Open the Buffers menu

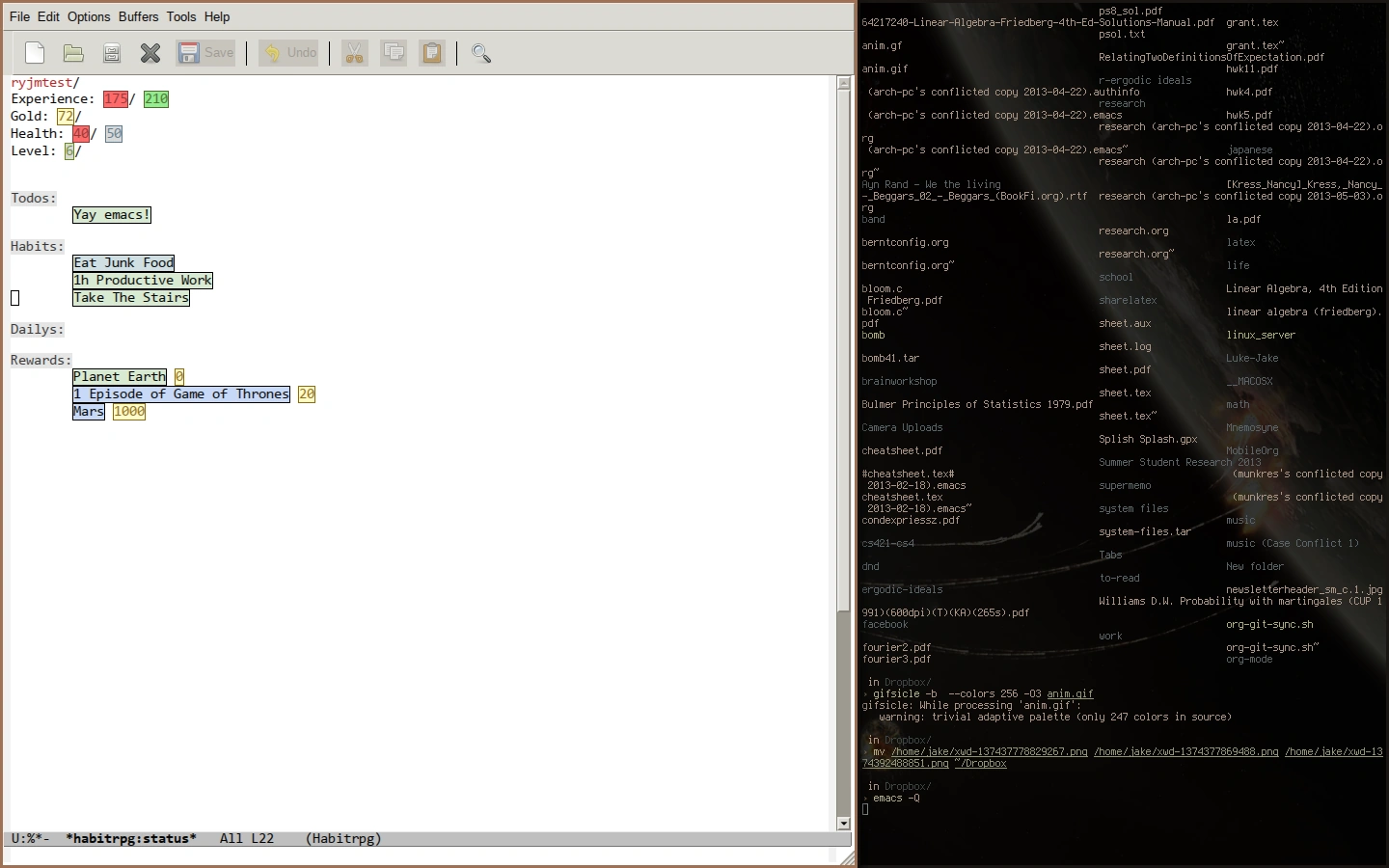coord(139,16)
